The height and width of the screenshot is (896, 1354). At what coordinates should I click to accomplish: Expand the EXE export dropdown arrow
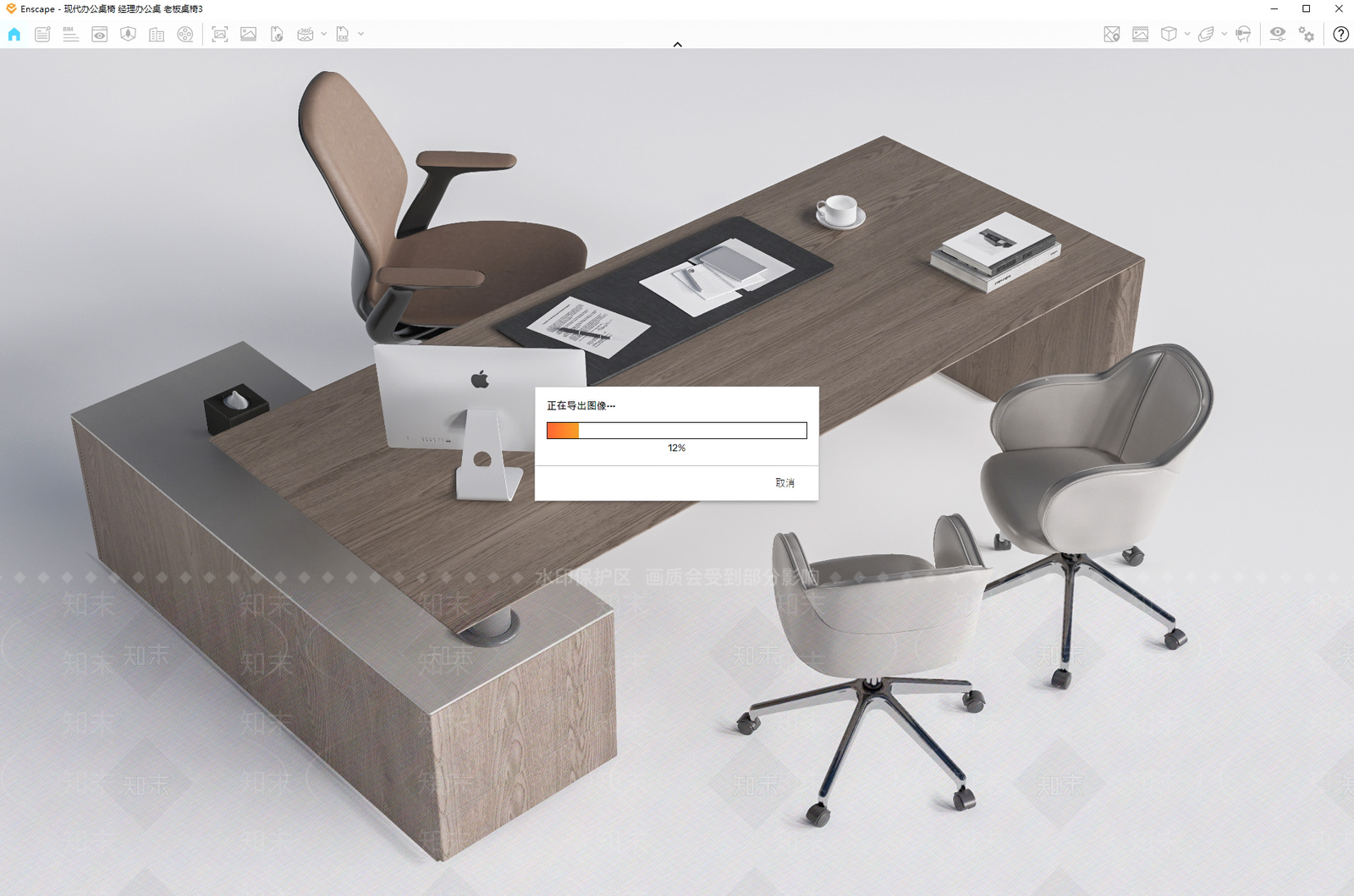pyautogui.click(x=361, y=34)
